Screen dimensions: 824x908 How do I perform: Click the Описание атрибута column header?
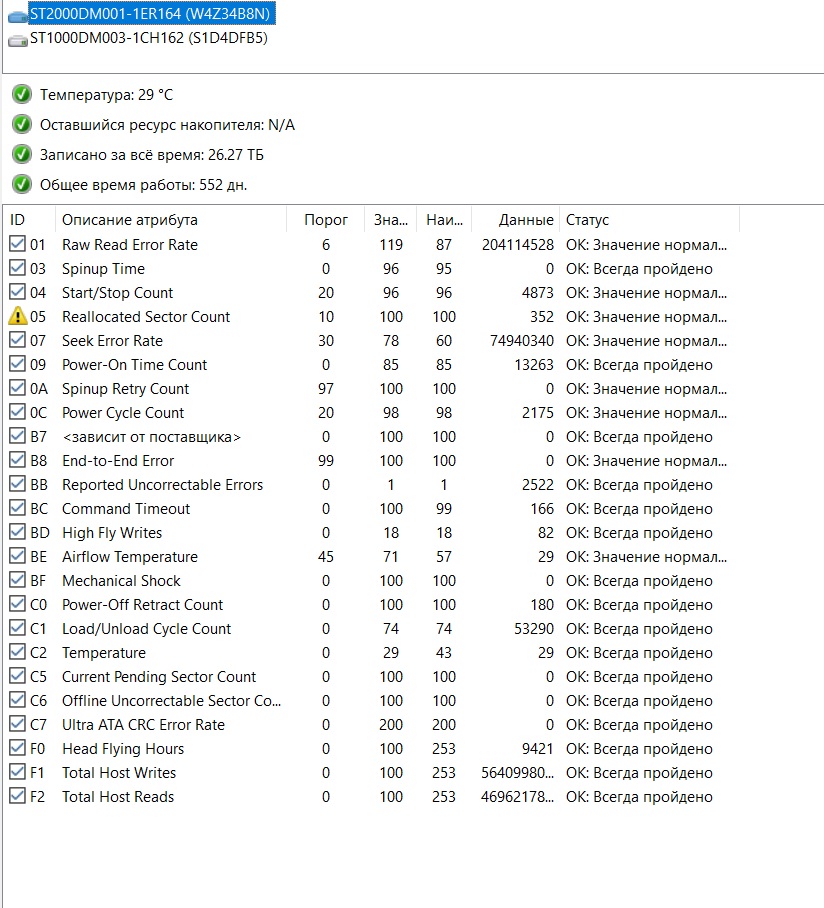coord(130,220)
